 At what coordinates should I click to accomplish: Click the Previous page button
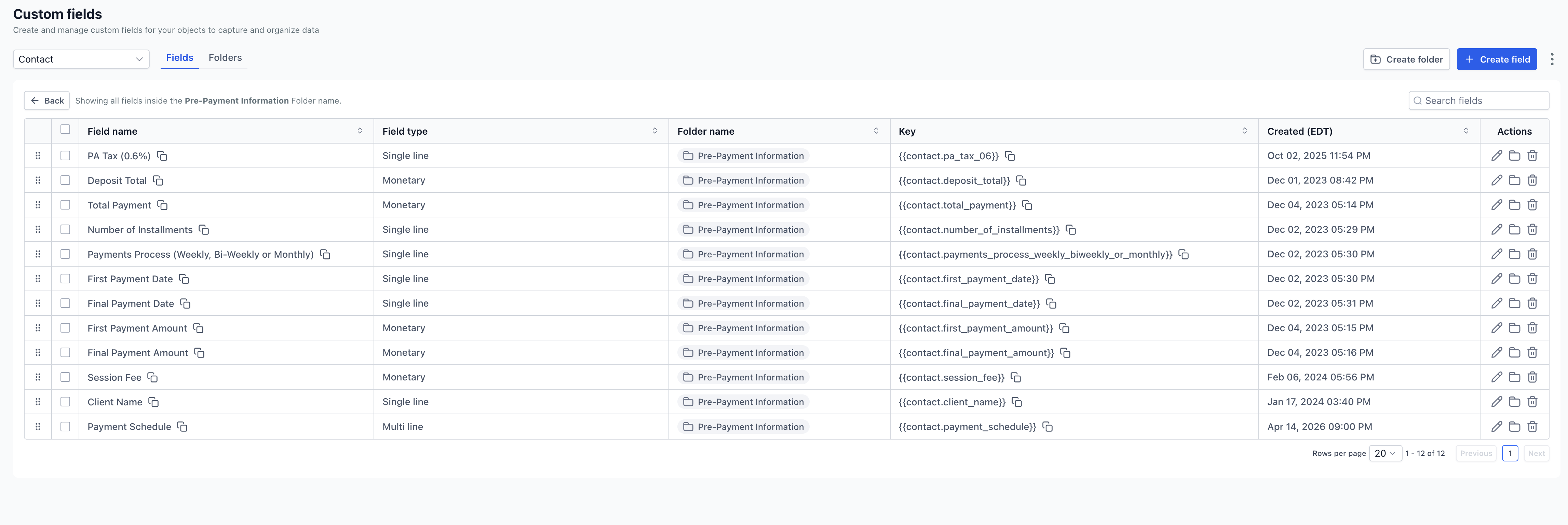(1476, 454)
